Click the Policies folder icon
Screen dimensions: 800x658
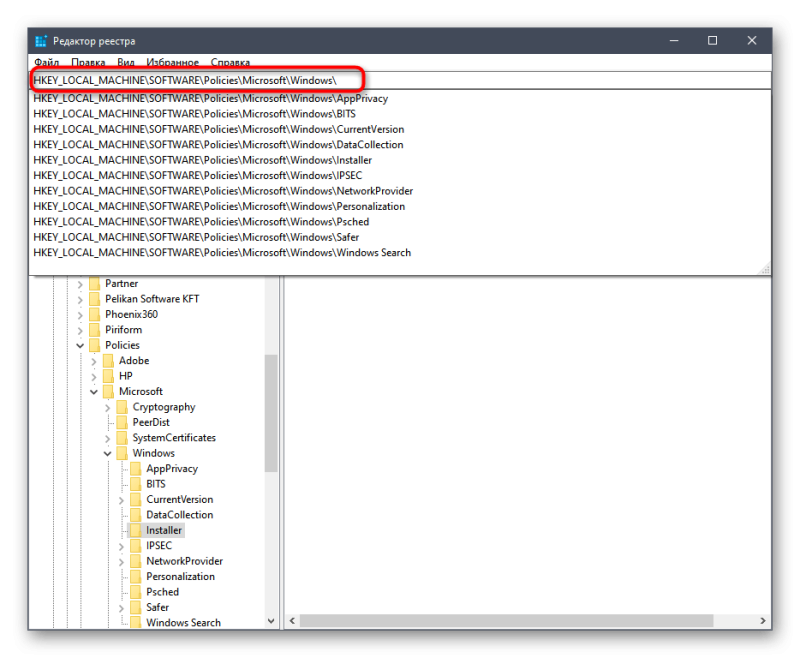(94, 345)
